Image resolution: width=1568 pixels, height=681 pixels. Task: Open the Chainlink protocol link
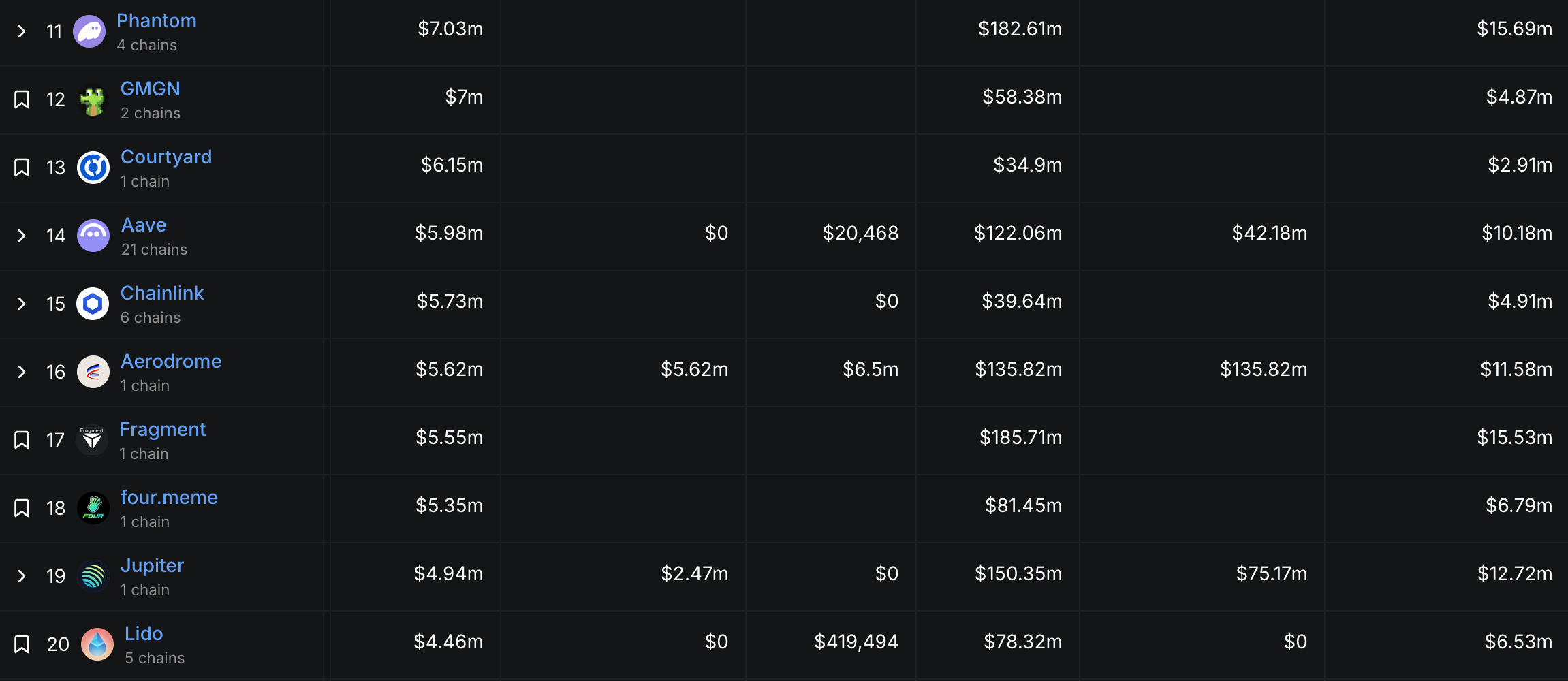tap(162, 293)
